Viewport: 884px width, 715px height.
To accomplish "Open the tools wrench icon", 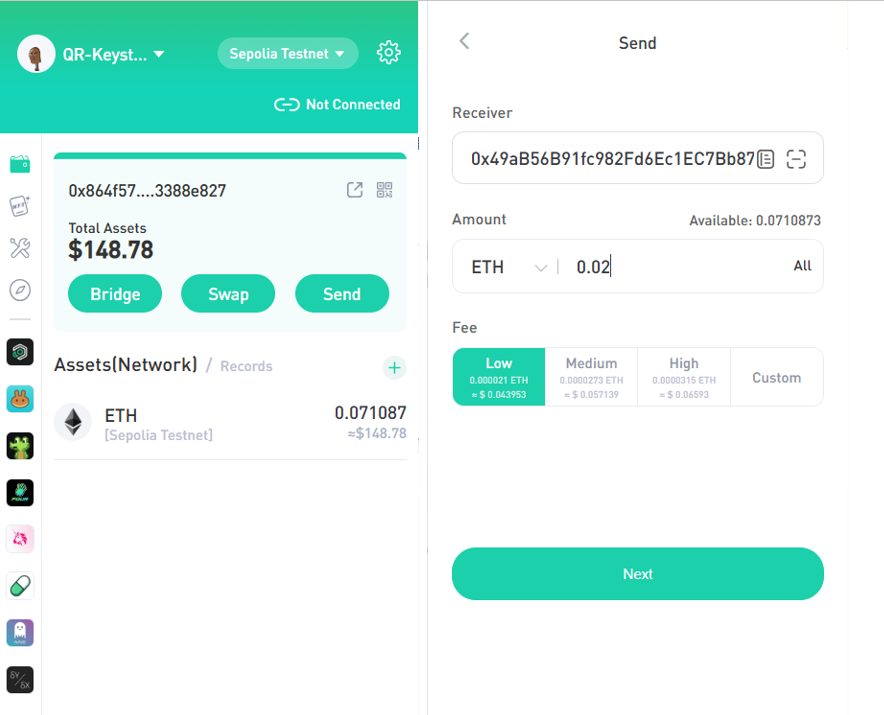I will click(20, 248).
